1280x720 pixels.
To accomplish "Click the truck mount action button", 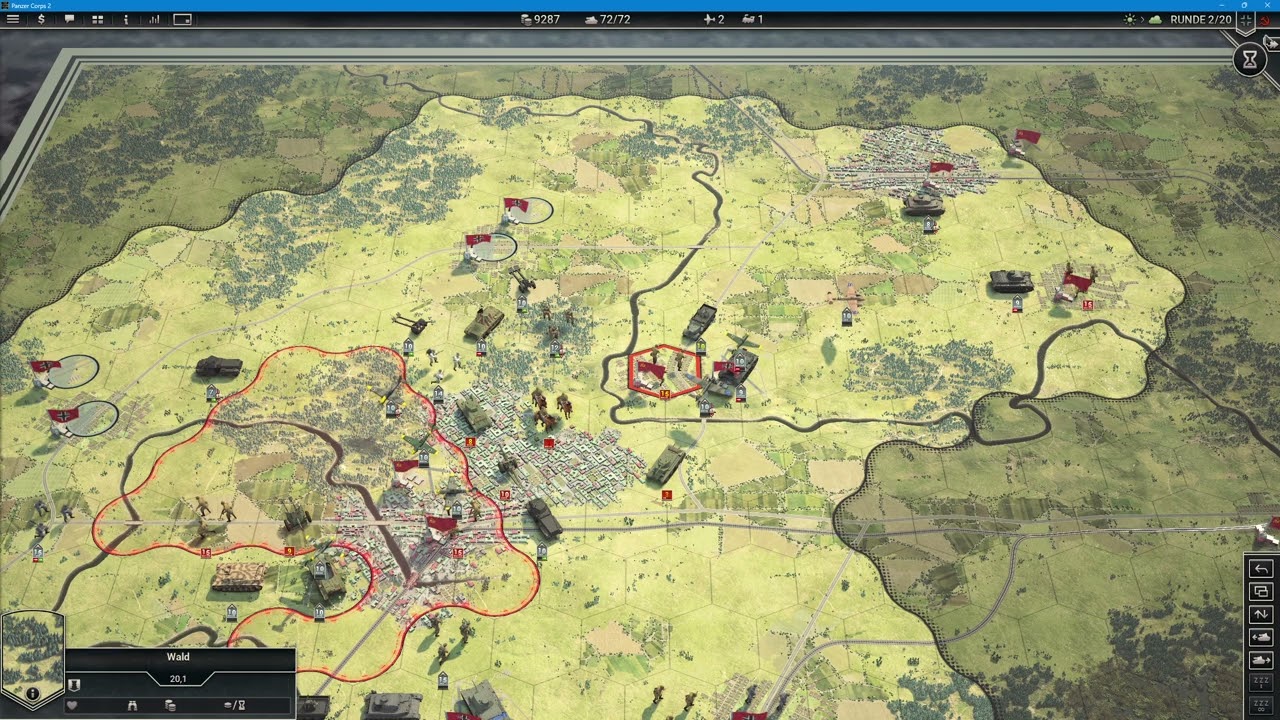I will coord(1261,660).
